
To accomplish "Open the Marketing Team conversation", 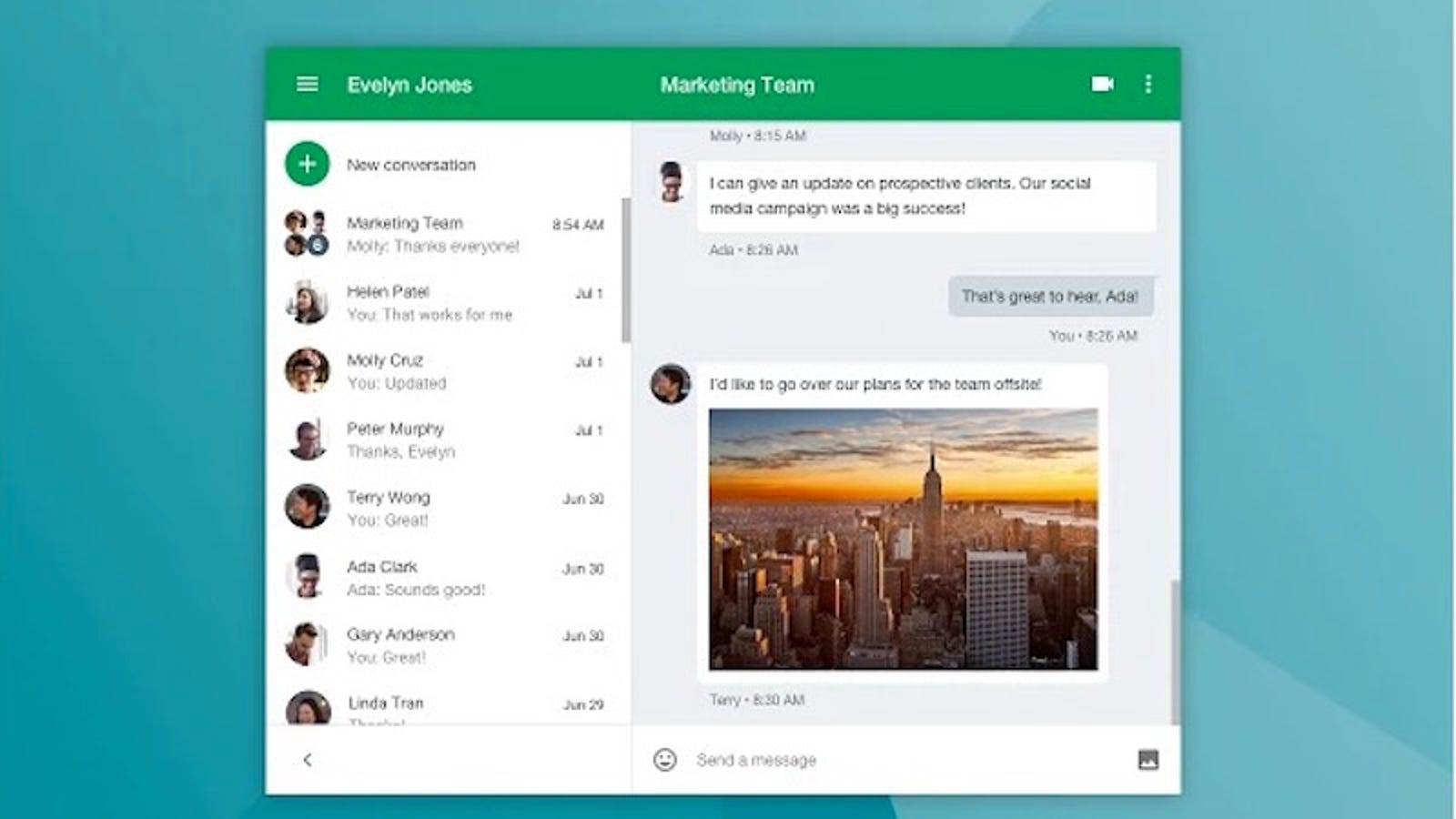I will tap(446, 234).
